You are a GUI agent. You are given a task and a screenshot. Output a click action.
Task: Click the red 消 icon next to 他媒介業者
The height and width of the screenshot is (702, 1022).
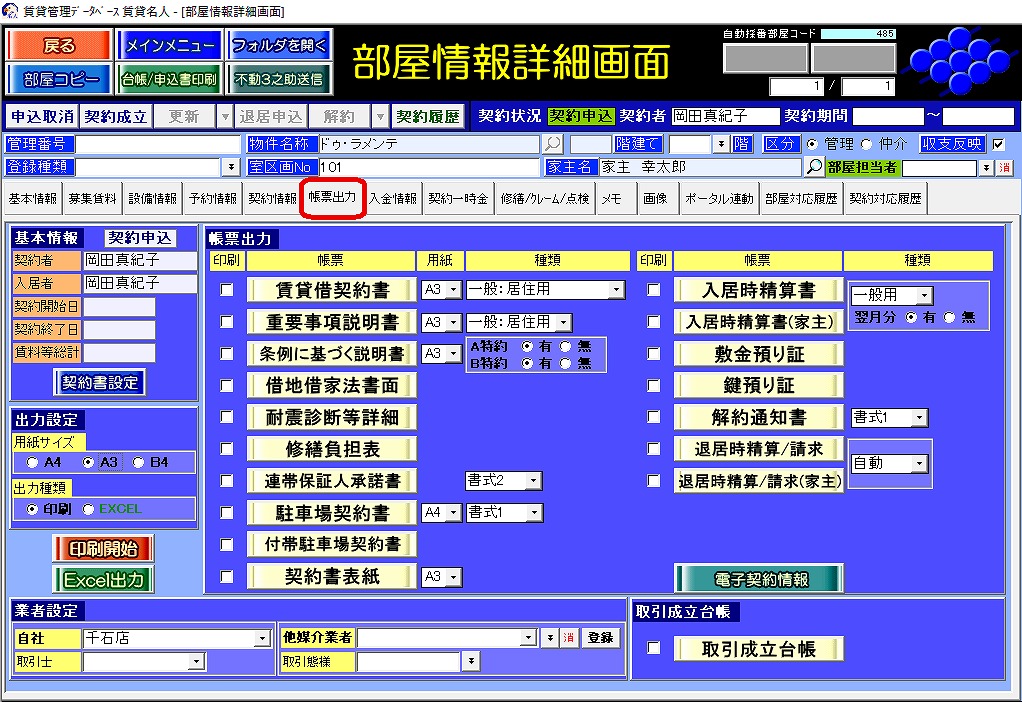point(567,638)
